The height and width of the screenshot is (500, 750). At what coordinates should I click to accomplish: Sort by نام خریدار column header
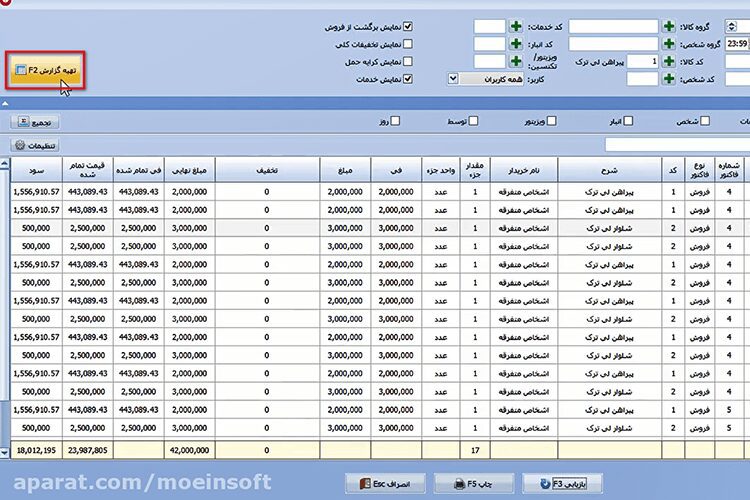pos(524,170)
